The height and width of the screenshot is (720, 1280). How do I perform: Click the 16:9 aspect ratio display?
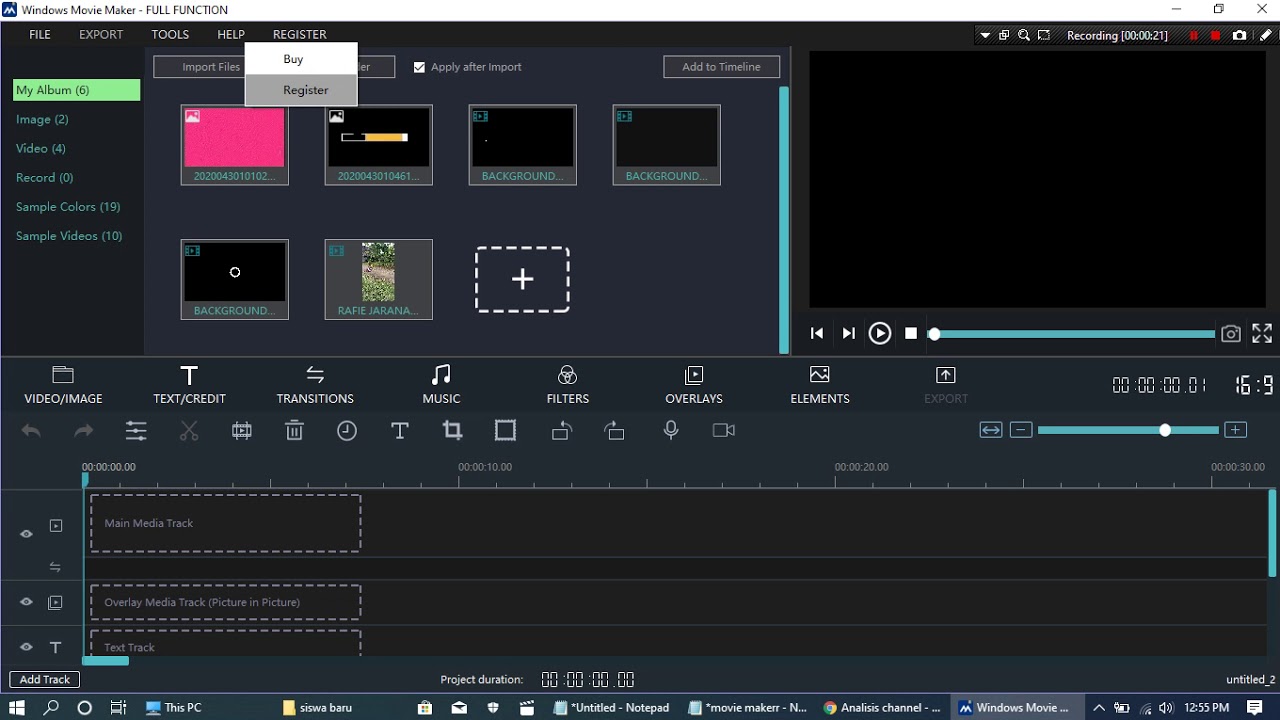(1254, 385)
